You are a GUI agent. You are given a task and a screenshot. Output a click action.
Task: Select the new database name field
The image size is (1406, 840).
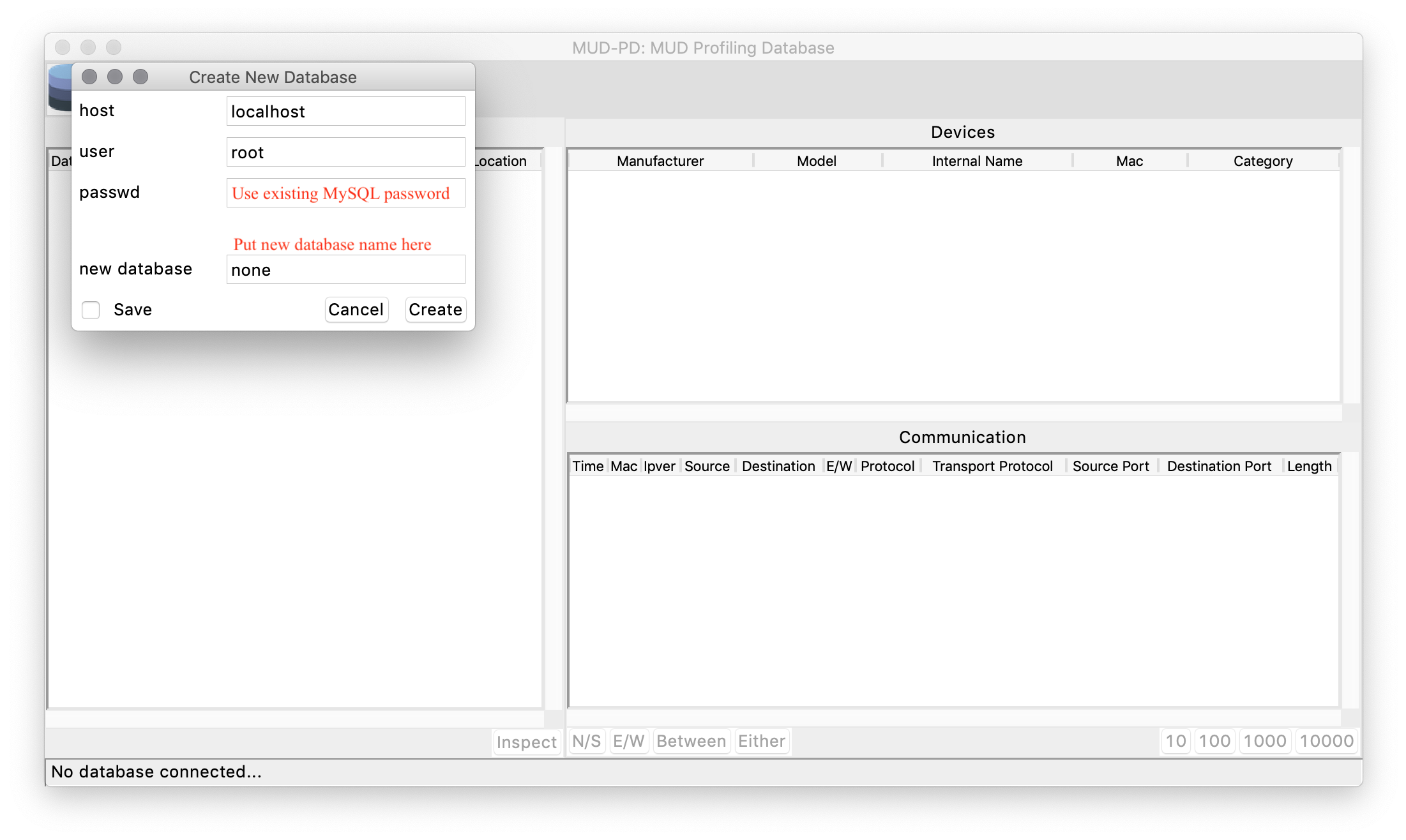coord(345,270)
